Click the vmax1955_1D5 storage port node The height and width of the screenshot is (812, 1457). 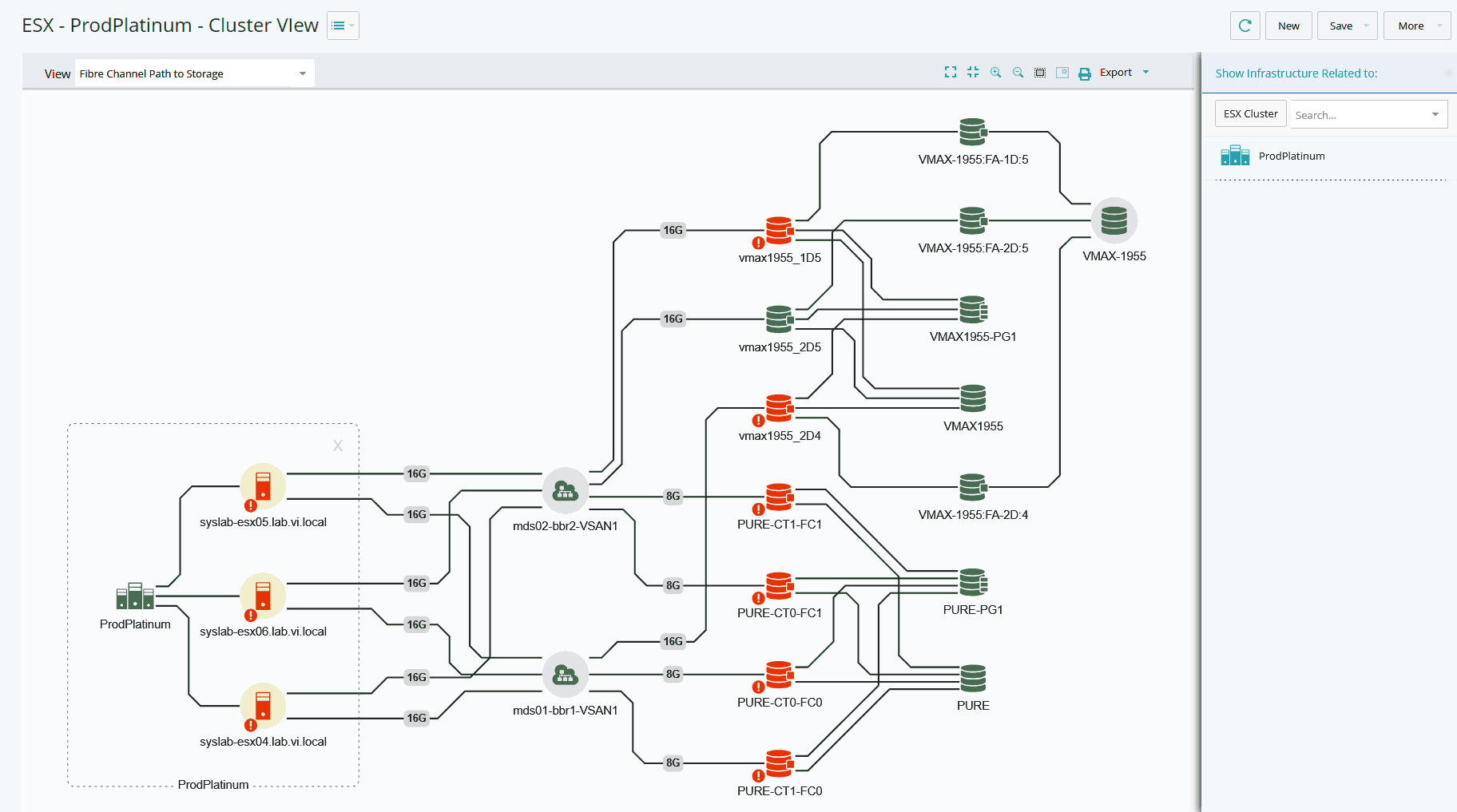pos(779,231)
